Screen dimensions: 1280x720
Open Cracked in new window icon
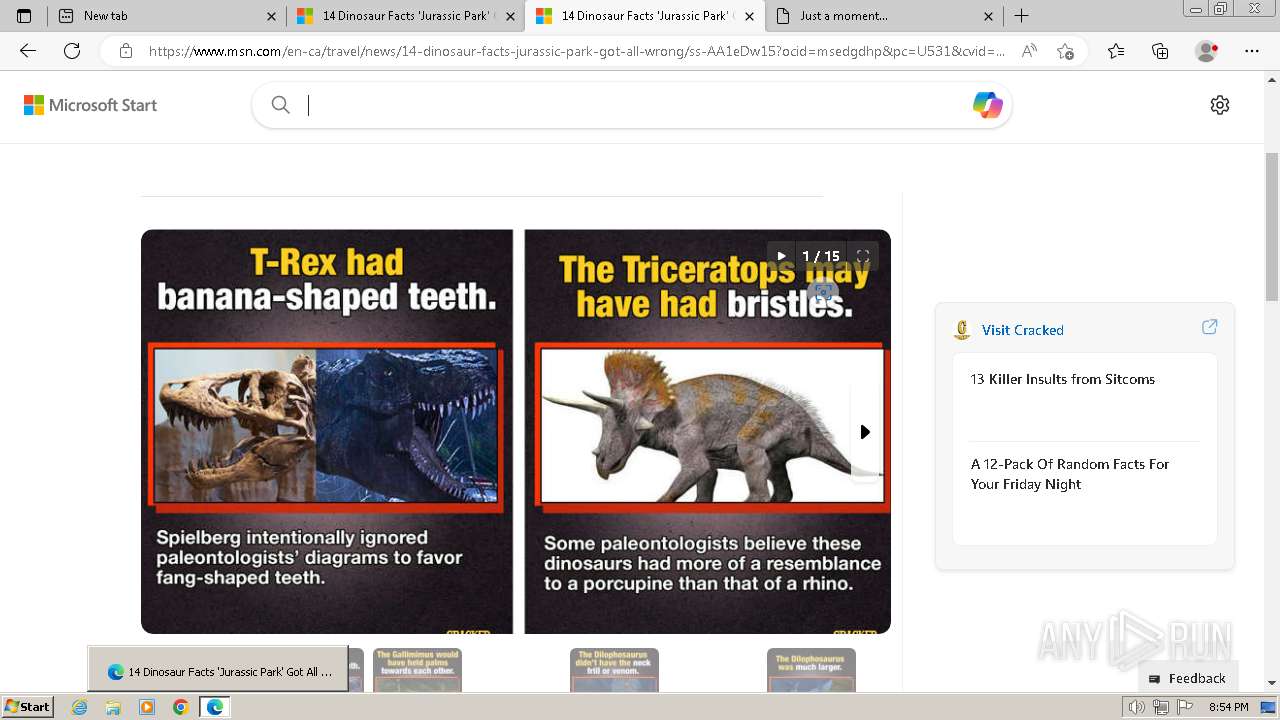click(1209, 327)
